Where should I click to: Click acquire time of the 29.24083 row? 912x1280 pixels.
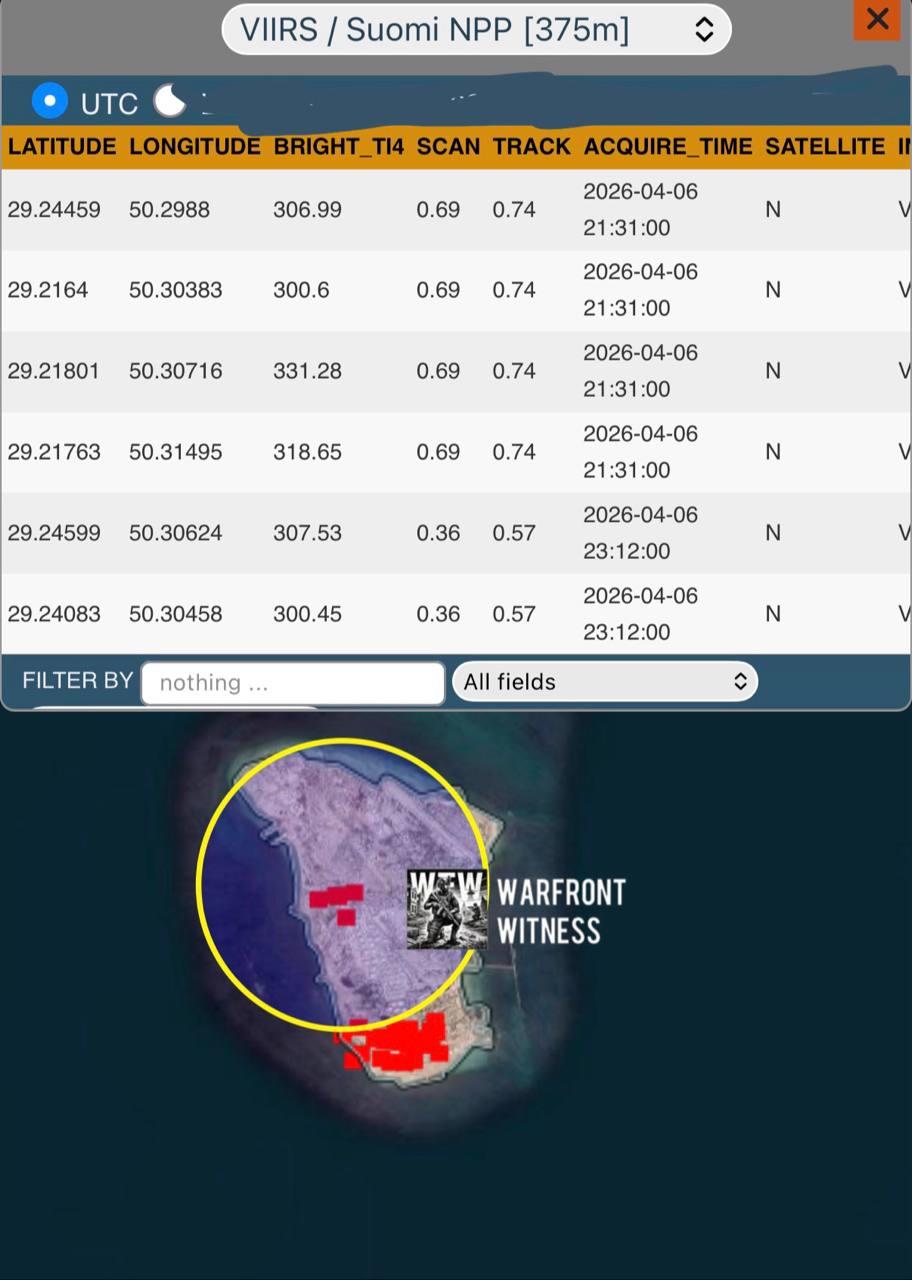click(x=640, y=615)
